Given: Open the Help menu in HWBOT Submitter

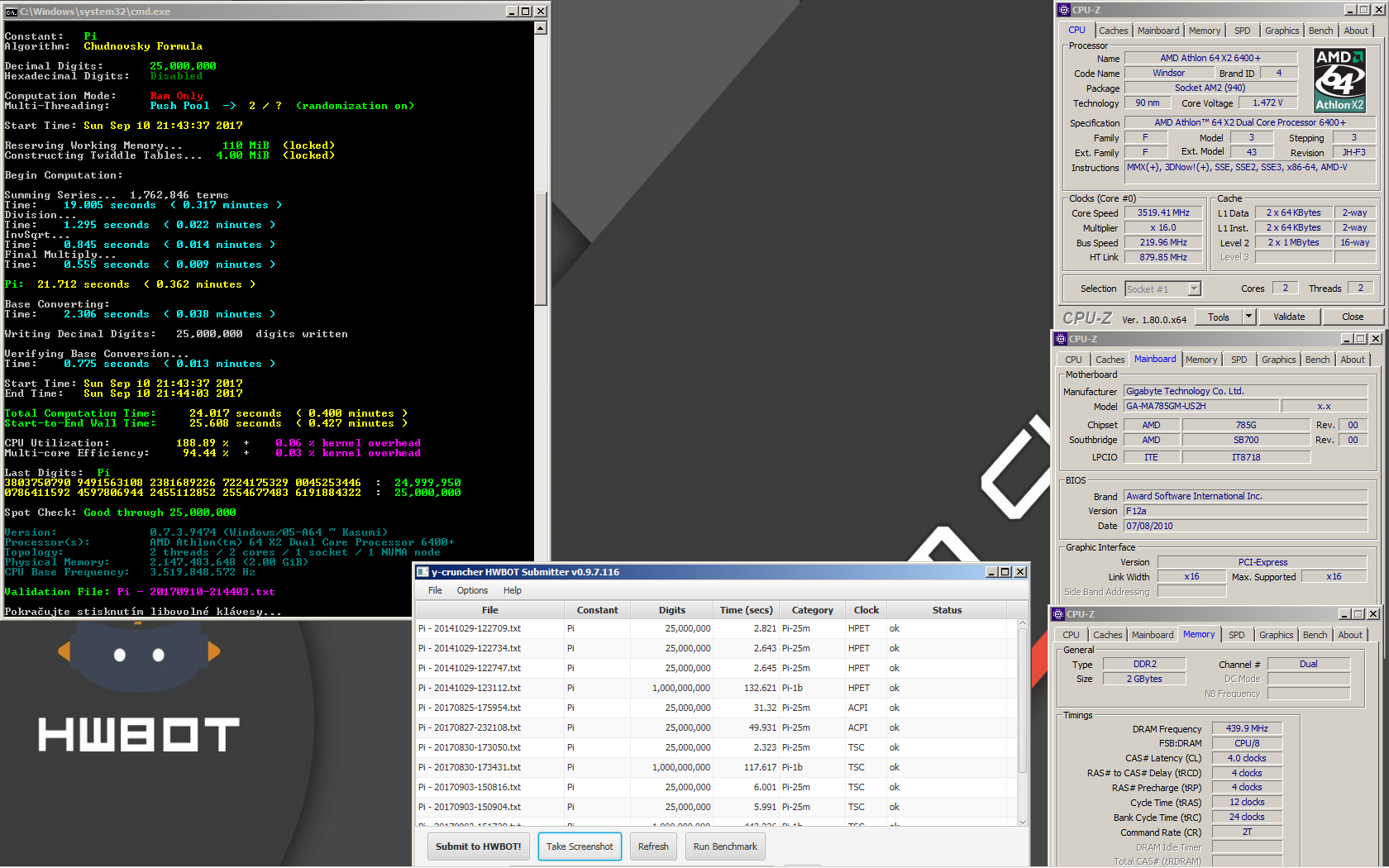Looking at the screenshot, I should 513,590.
